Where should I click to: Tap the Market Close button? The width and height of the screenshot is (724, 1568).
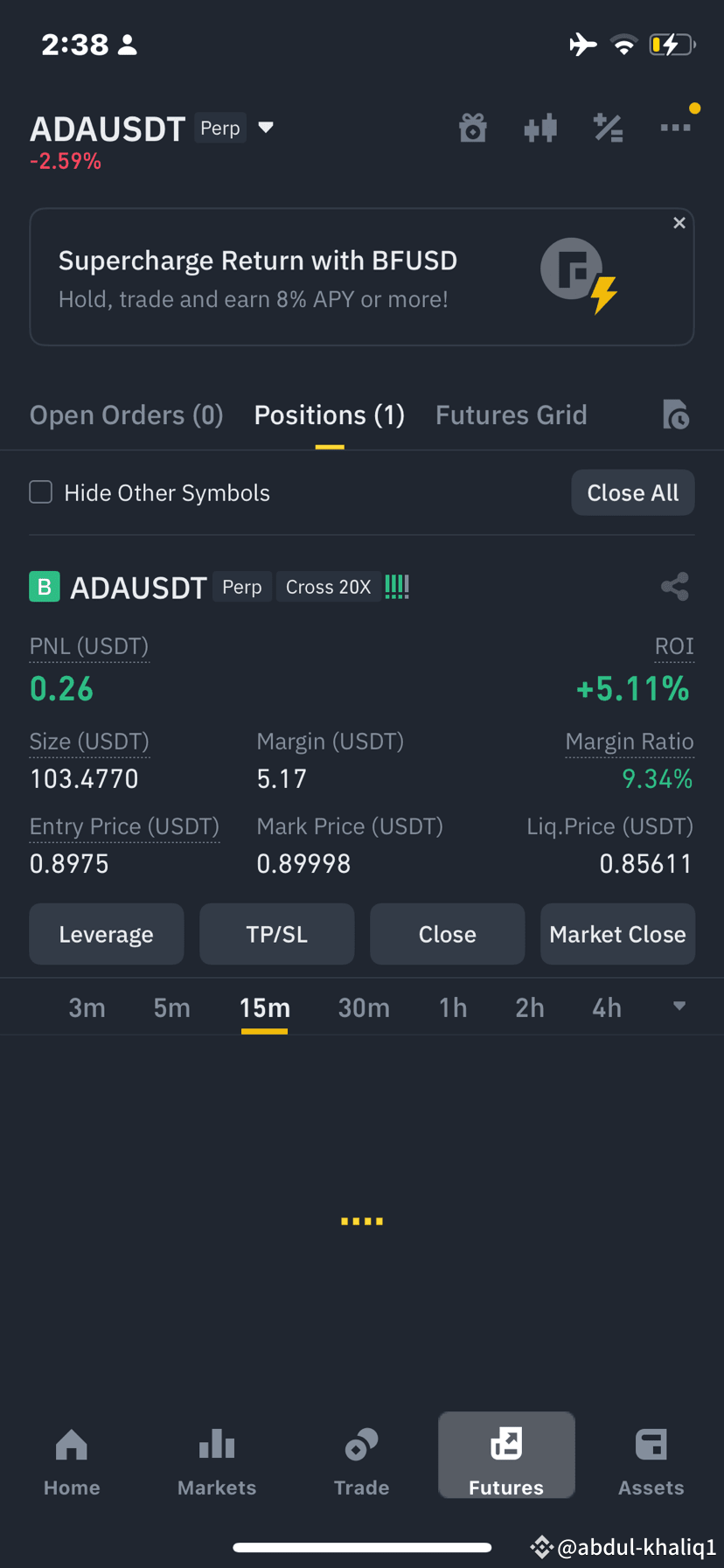click(x=617, y=934)
